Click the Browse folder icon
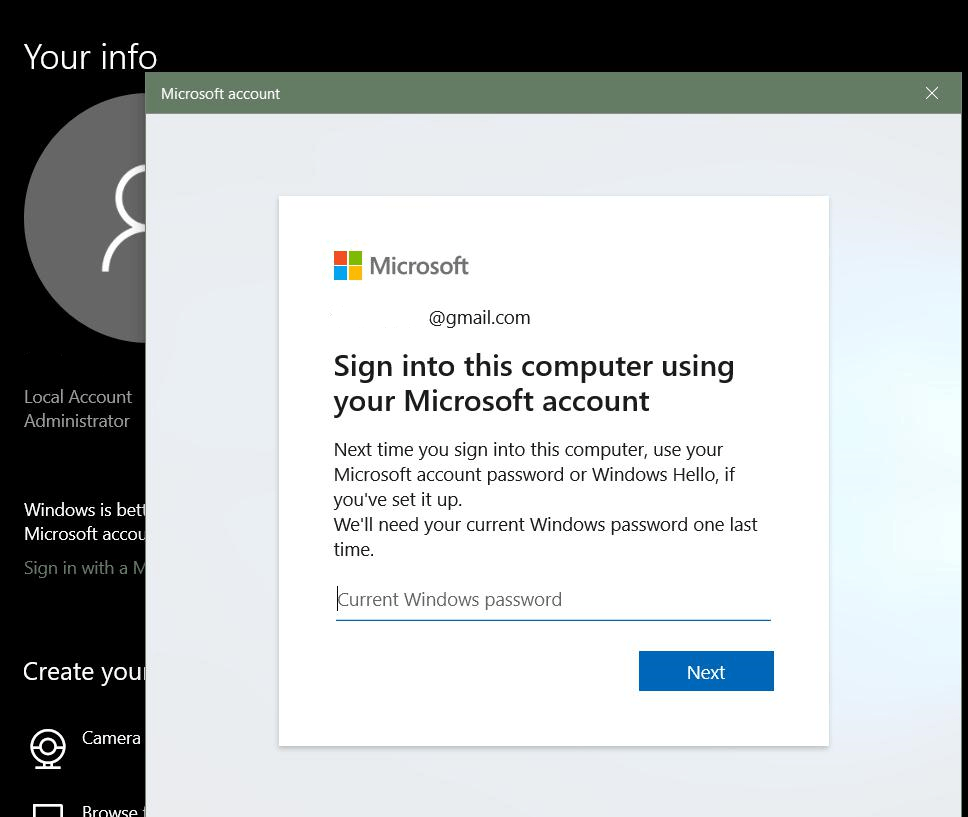Screen dimensions: 968x817 (x=48, y=810)
